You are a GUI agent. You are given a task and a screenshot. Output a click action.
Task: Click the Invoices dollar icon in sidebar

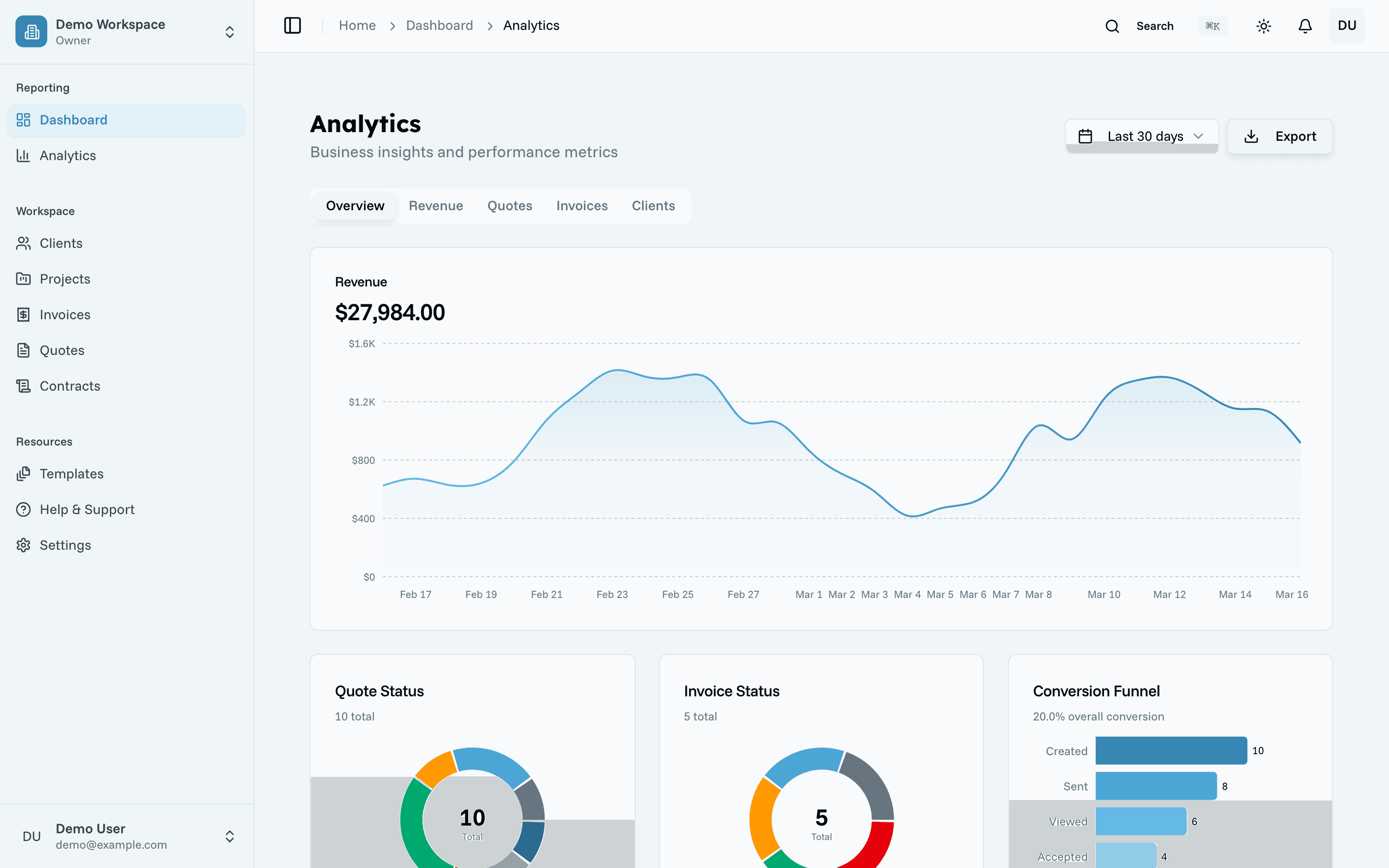(23, 314)
